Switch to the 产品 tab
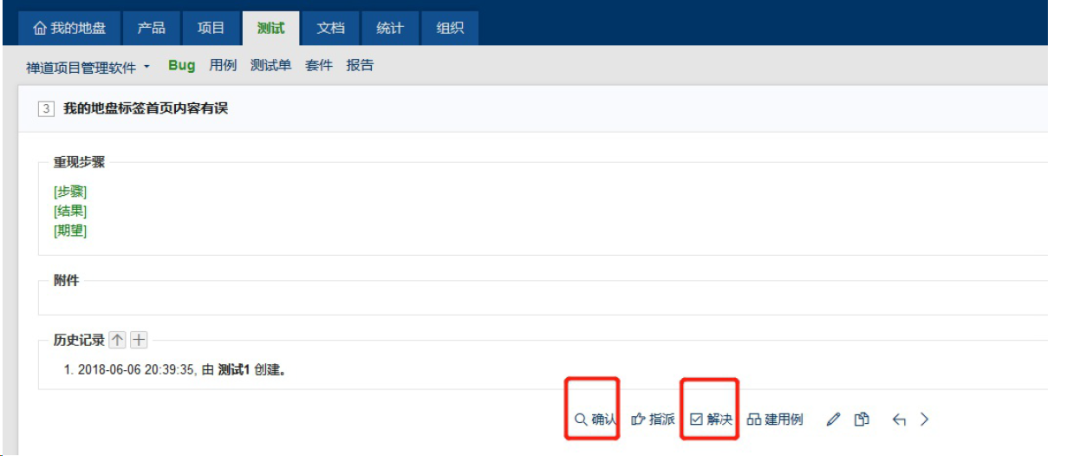The image size is (1080, 456). (151, 28)
